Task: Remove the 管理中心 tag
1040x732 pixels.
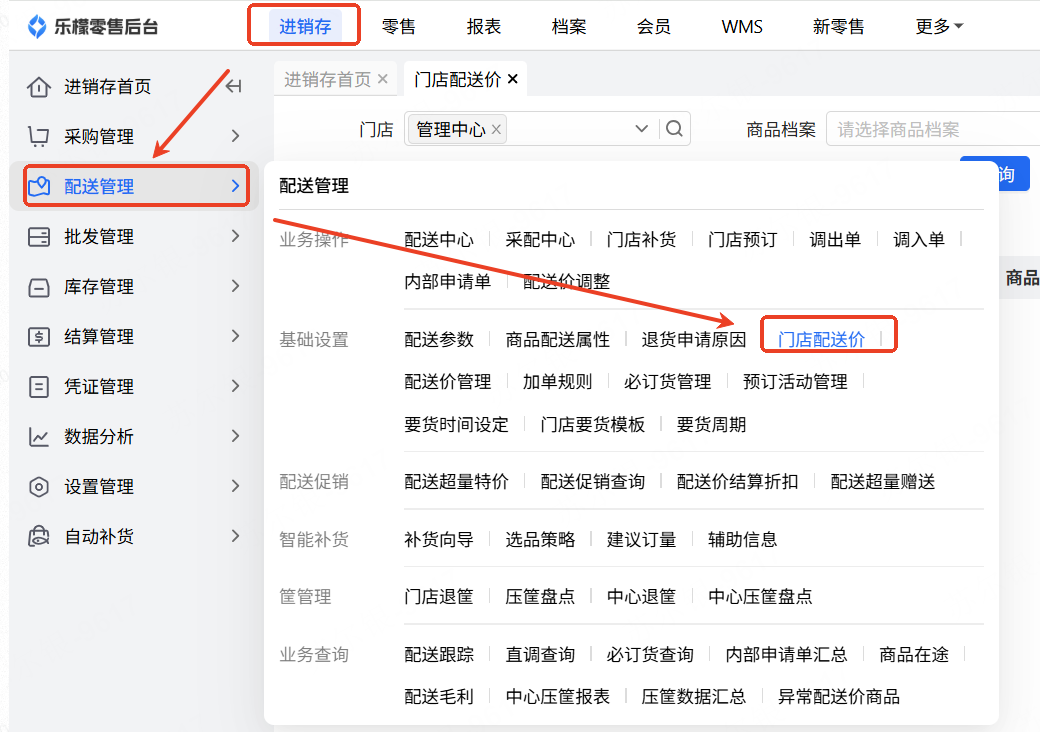Action: click(x=496, y=129)
